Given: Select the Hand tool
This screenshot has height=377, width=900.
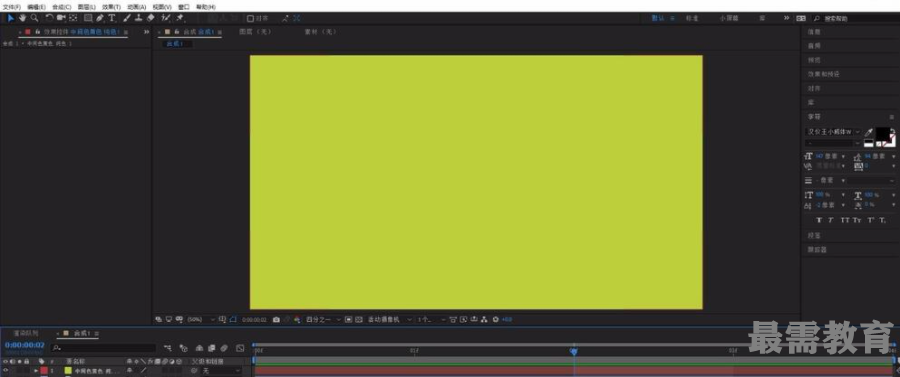Looking at the screenshot, I should coord(22,18).
